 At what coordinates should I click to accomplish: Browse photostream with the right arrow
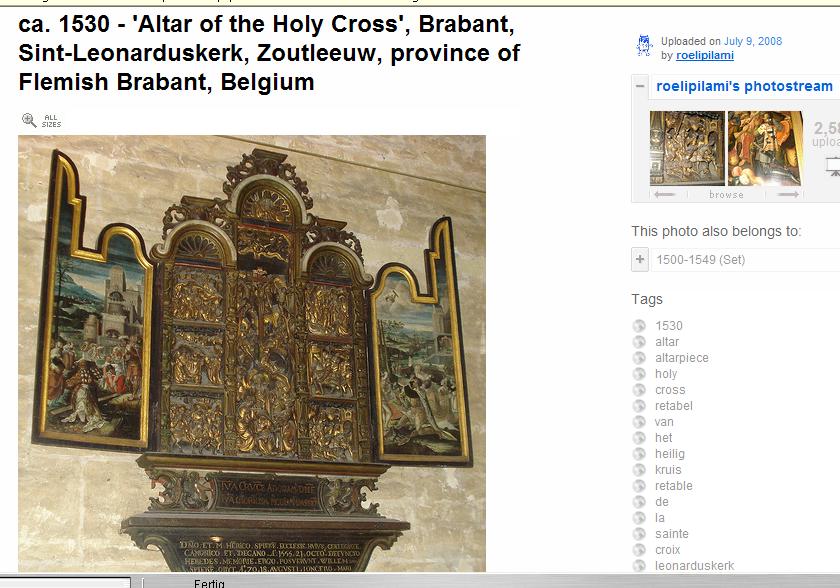tap(789, 194)
